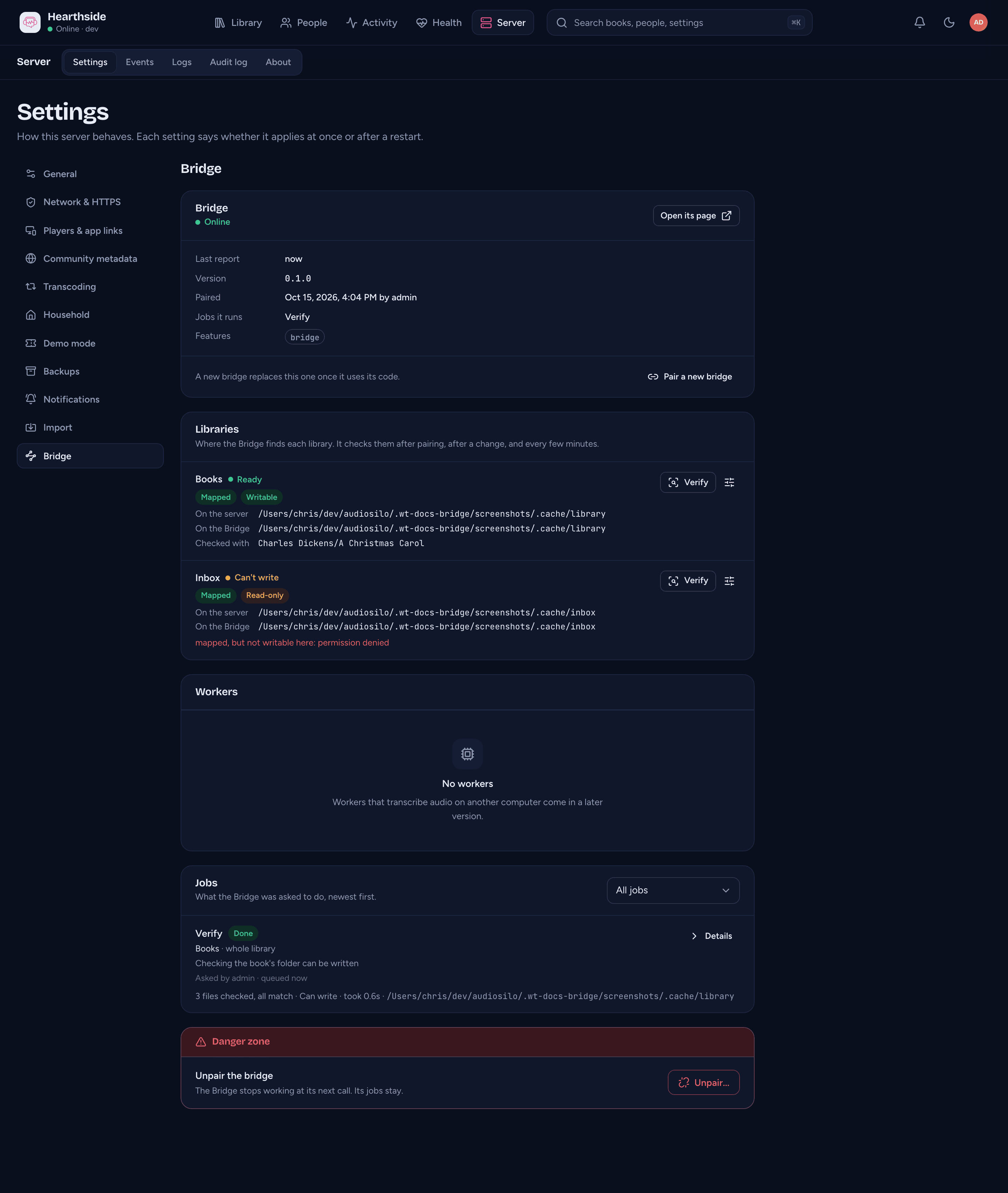Go to Players & app links

[x=90, y=230]
